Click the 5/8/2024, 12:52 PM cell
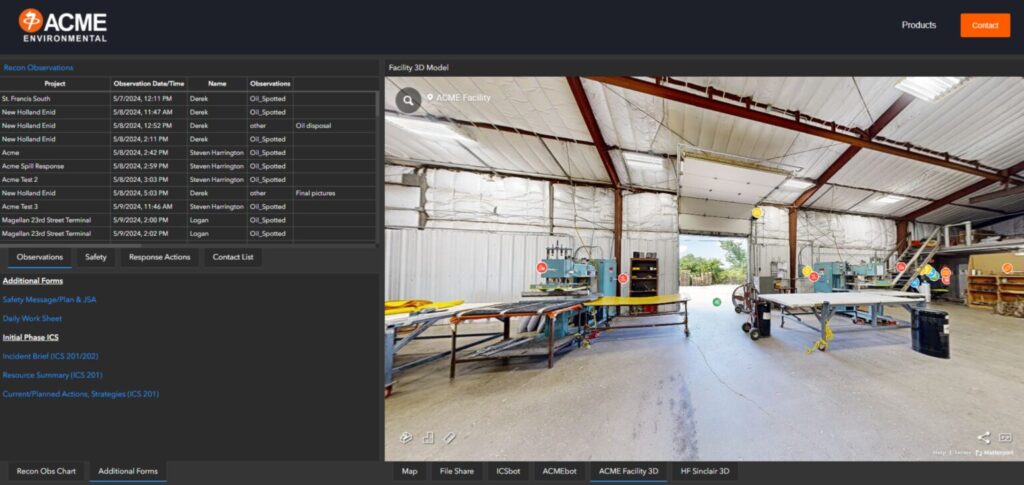 (x=149, y=125)
